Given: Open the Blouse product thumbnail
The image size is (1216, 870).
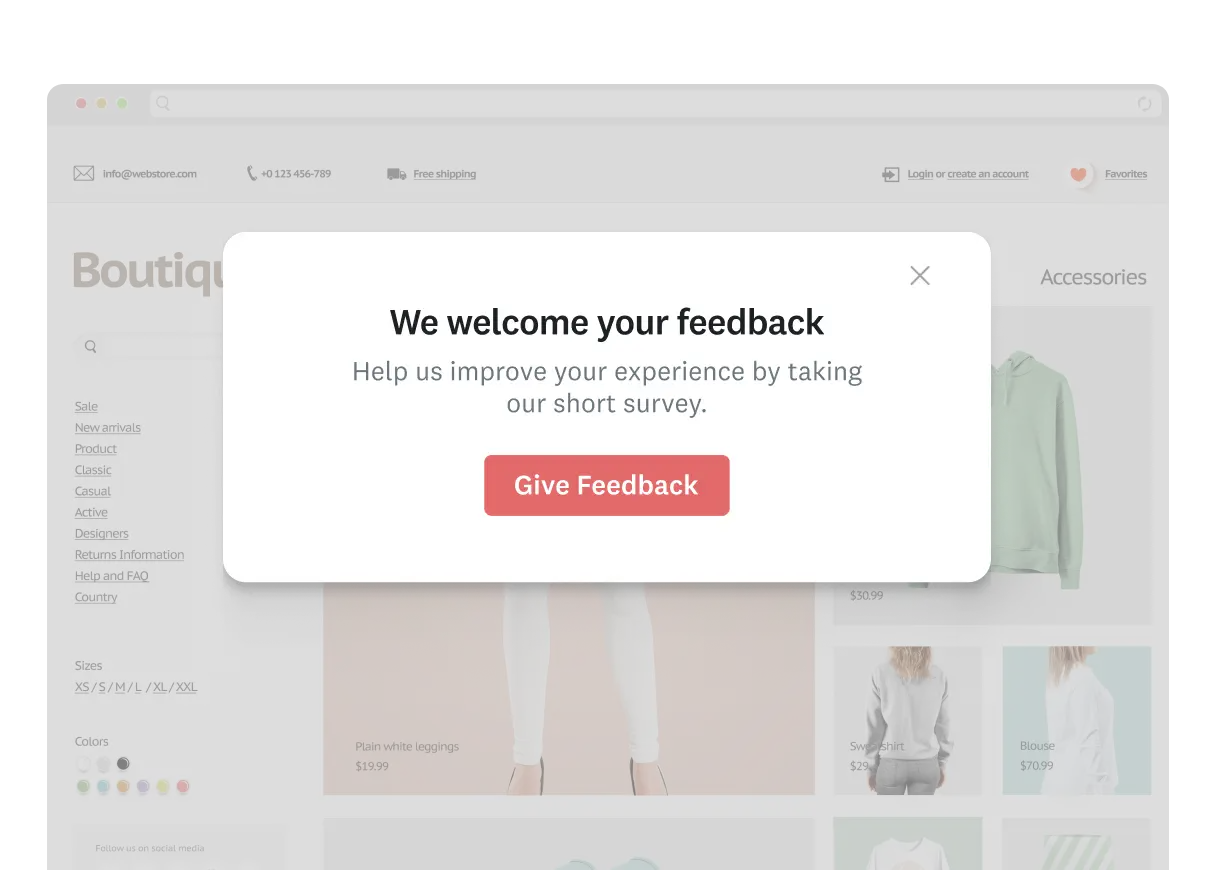Looking at the screenshot, I should (1077, 720).
